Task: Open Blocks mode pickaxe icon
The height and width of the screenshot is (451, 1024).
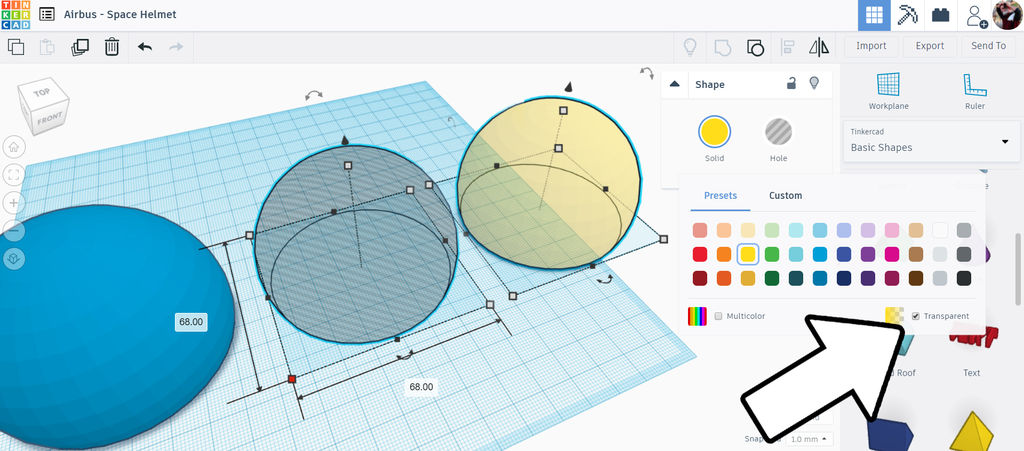Action: [907, 15]
